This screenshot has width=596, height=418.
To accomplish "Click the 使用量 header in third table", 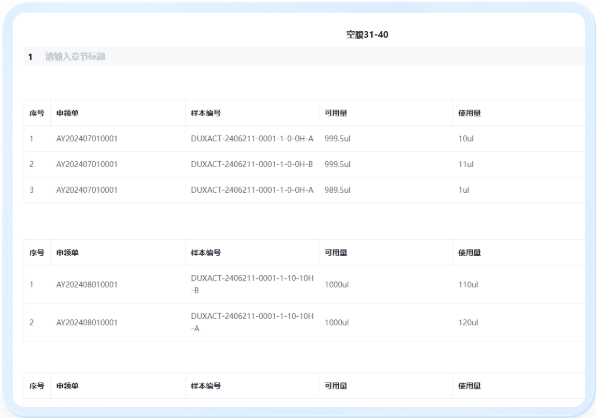I will tap(469, 386).
